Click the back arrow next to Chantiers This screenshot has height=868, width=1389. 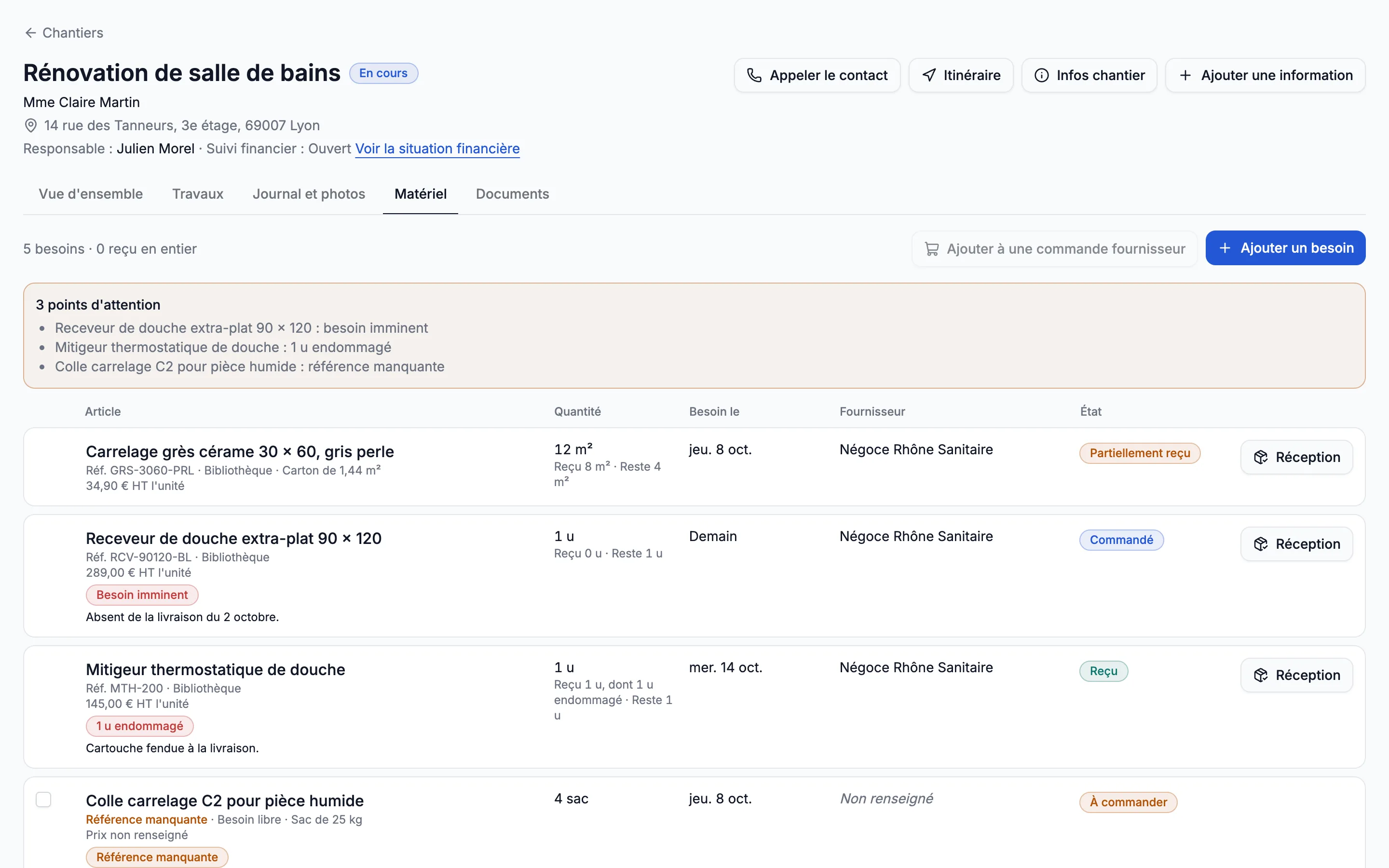point(30,33)
